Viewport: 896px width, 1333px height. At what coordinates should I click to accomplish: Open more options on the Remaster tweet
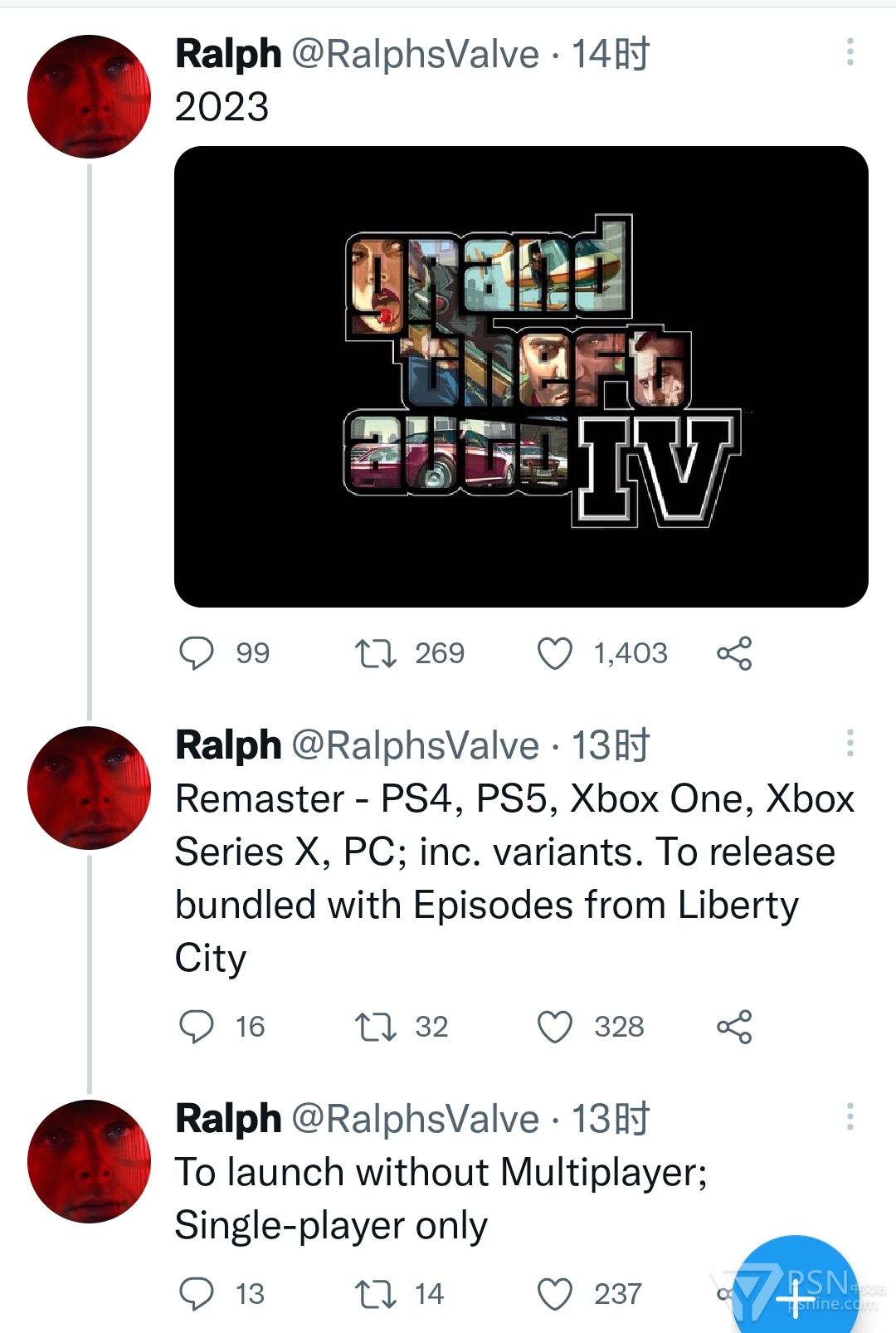tap(850, 743)
